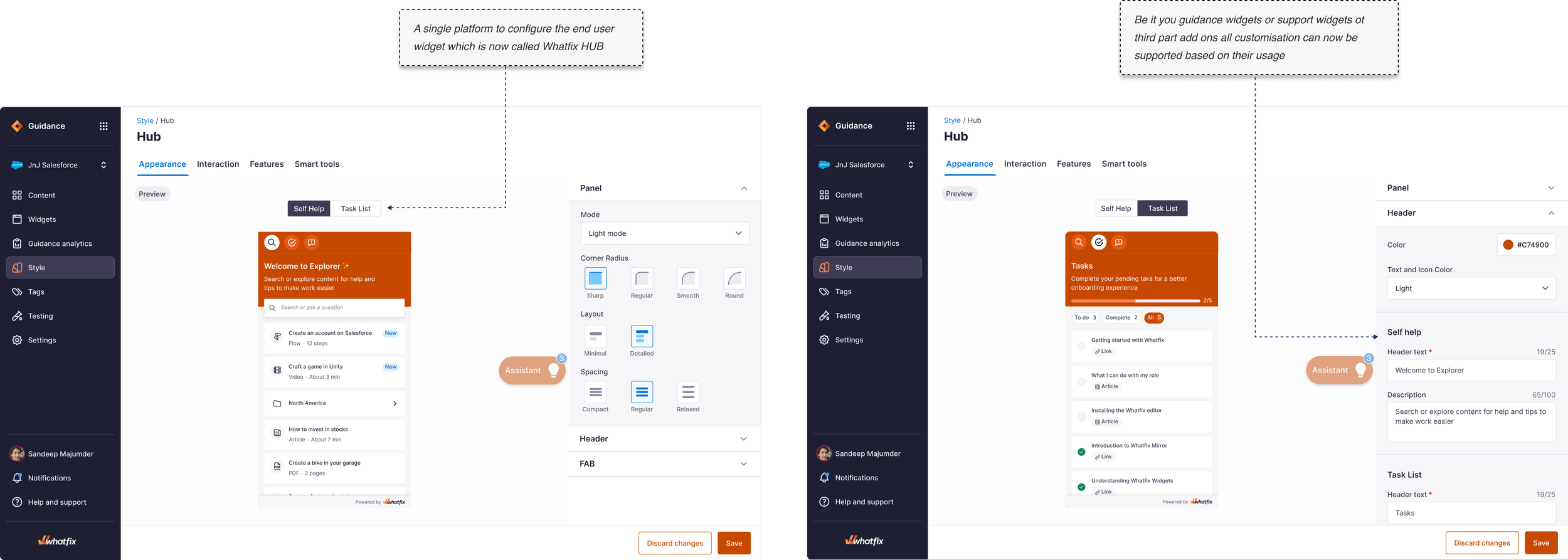Select the Round corner radius option

point(734,278)
